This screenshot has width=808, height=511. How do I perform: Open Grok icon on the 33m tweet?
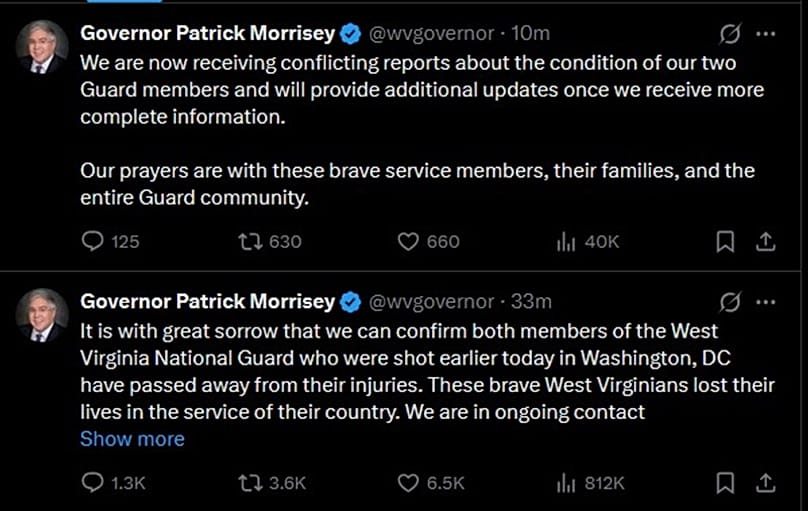[730, 301]
